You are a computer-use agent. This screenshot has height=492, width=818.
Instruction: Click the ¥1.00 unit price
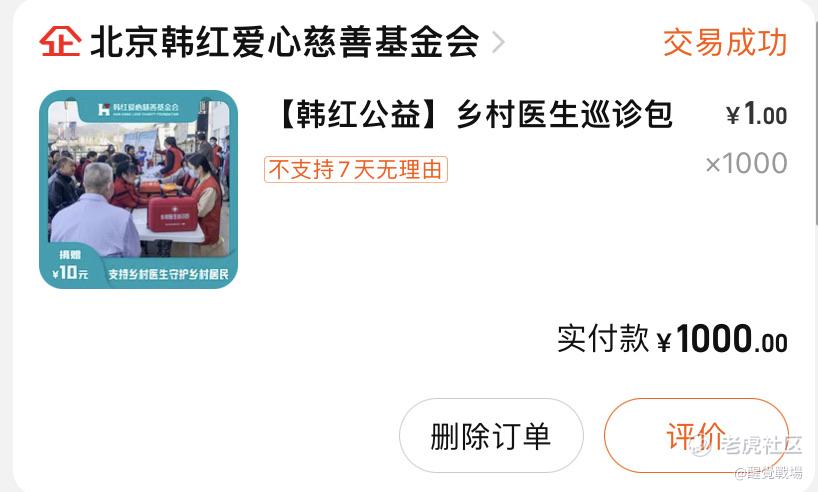click(756, 114)
